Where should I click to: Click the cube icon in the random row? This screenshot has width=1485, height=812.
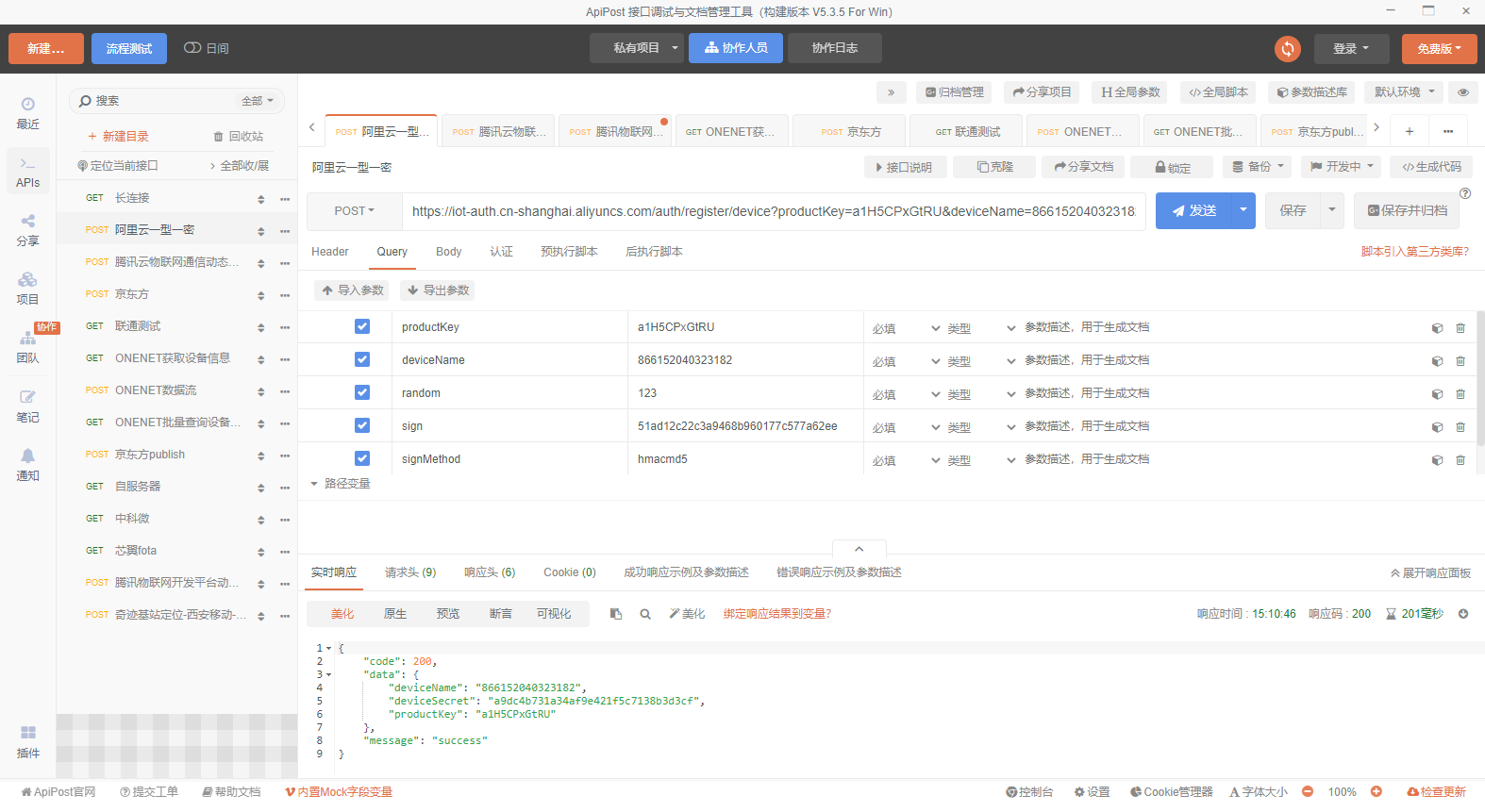(1437, 394)
